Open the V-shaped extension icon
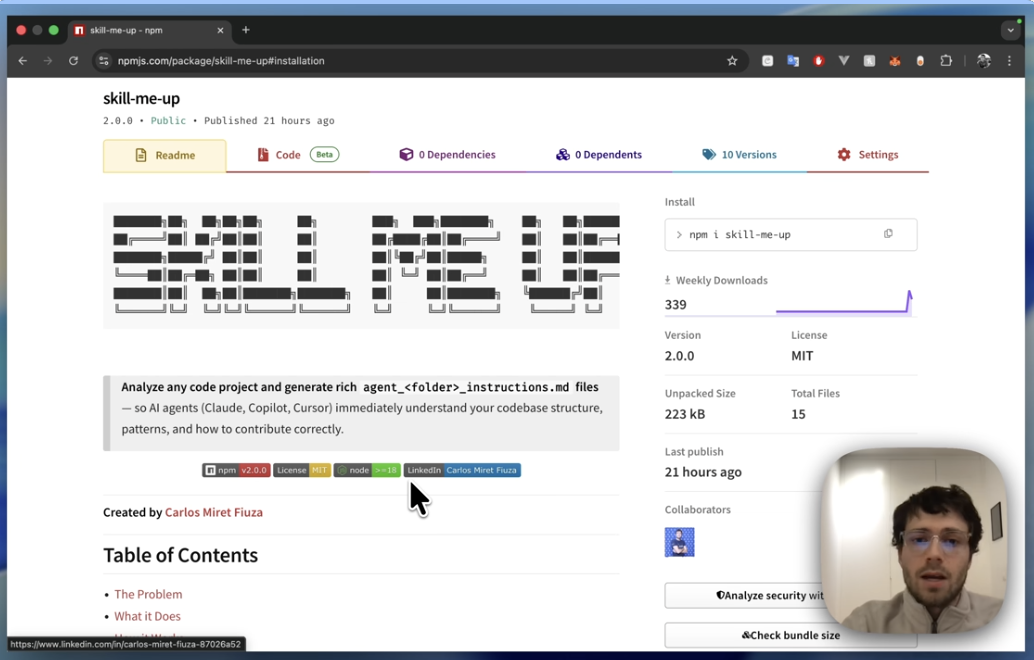 [x=843, y=61]
